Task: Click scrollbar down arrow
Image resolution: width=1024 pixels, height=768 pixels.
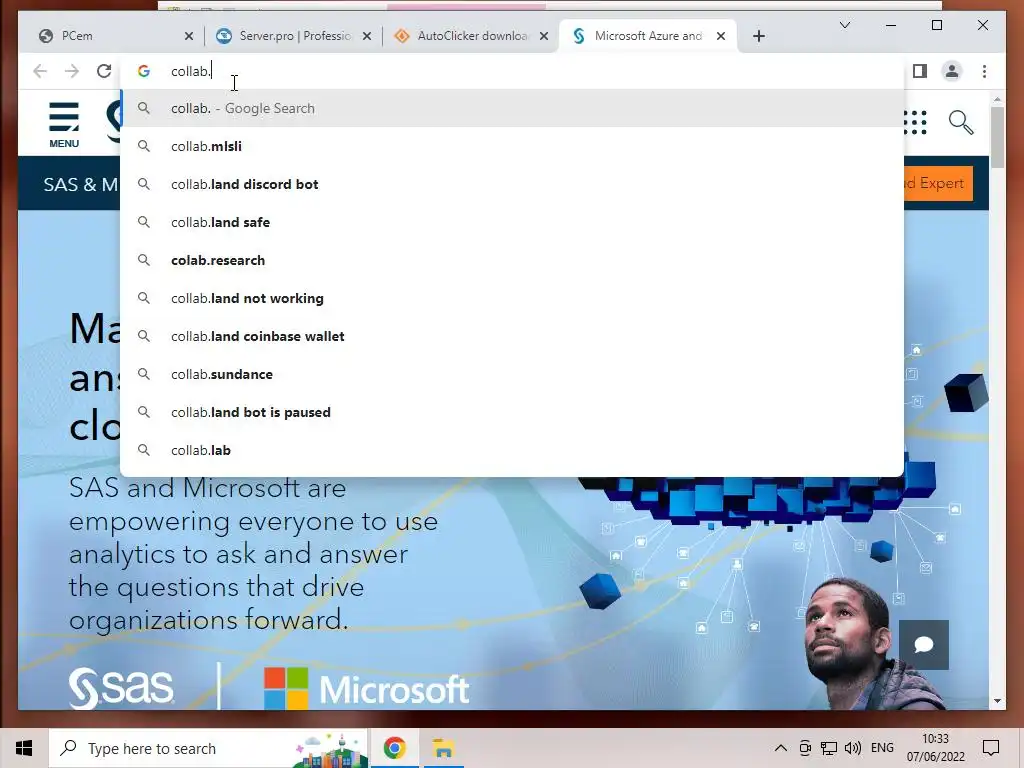Action: (997, 701)
